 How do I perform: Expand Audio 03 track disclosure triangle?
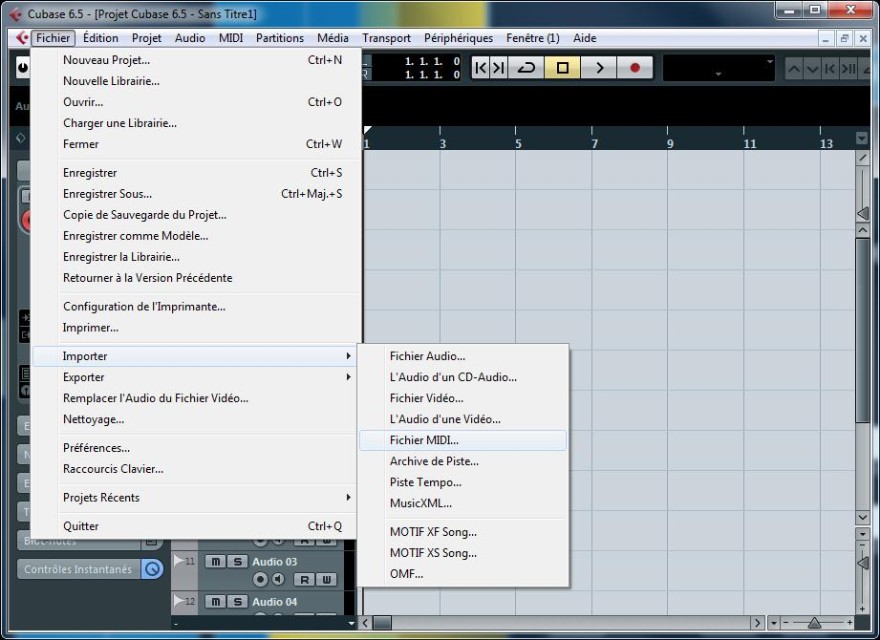(178, 561)
